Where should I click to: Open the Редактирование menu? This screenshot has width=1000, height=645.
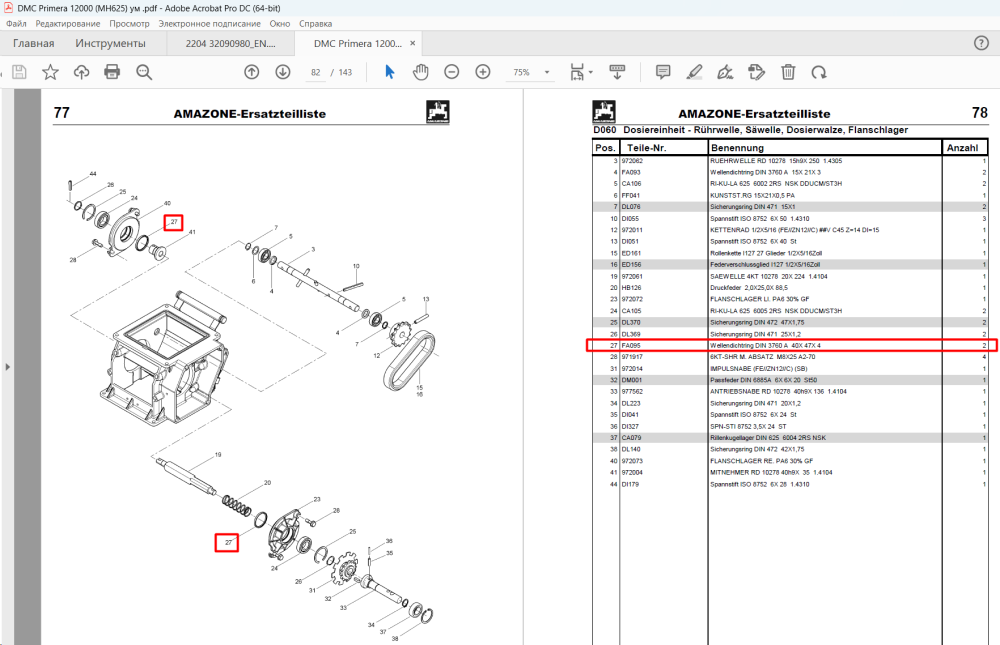68,24
